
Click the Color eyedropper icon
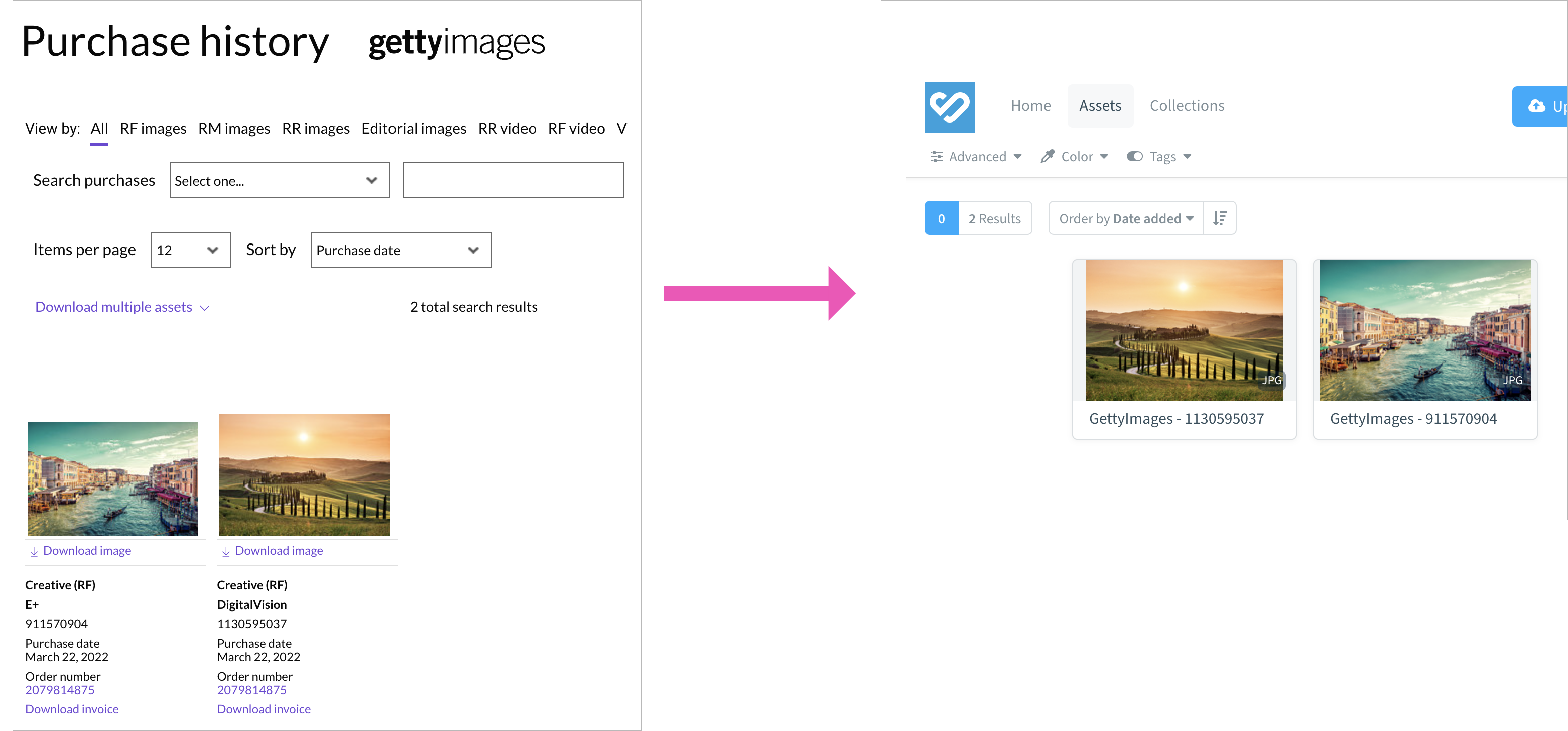(1047, 157)
